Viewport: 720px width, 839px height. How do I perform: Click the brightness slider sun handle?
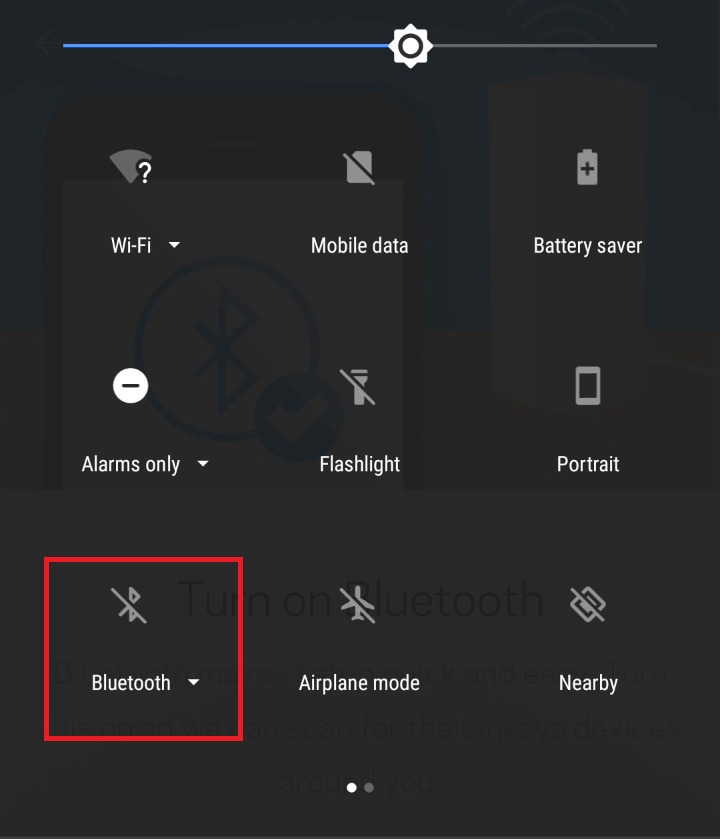(x=410, y=46)
